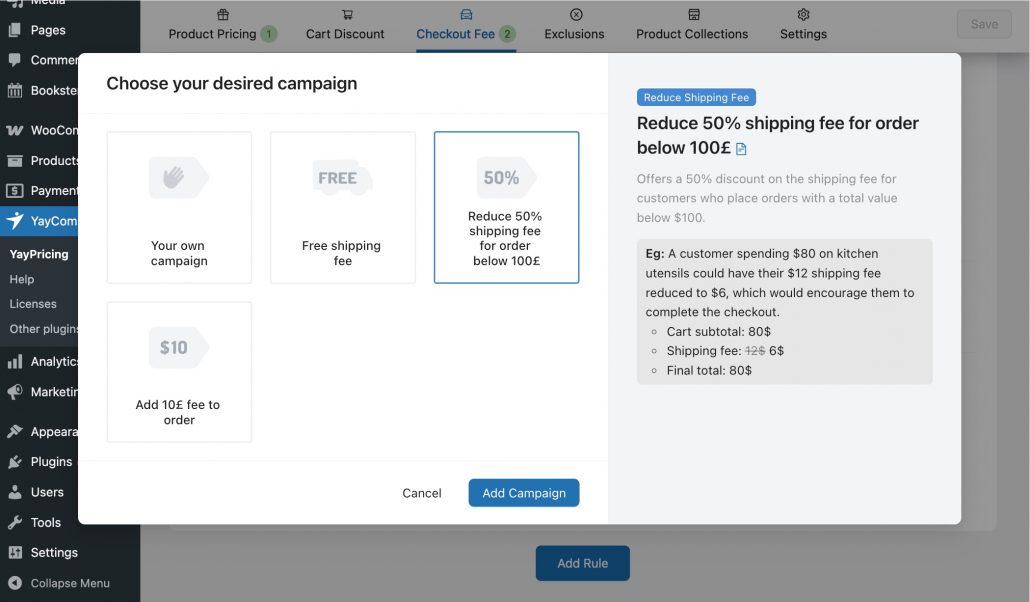Click the hand wave campaign icon
The width and height of the screenshot is (1030, 602).
tap(178, 177)
